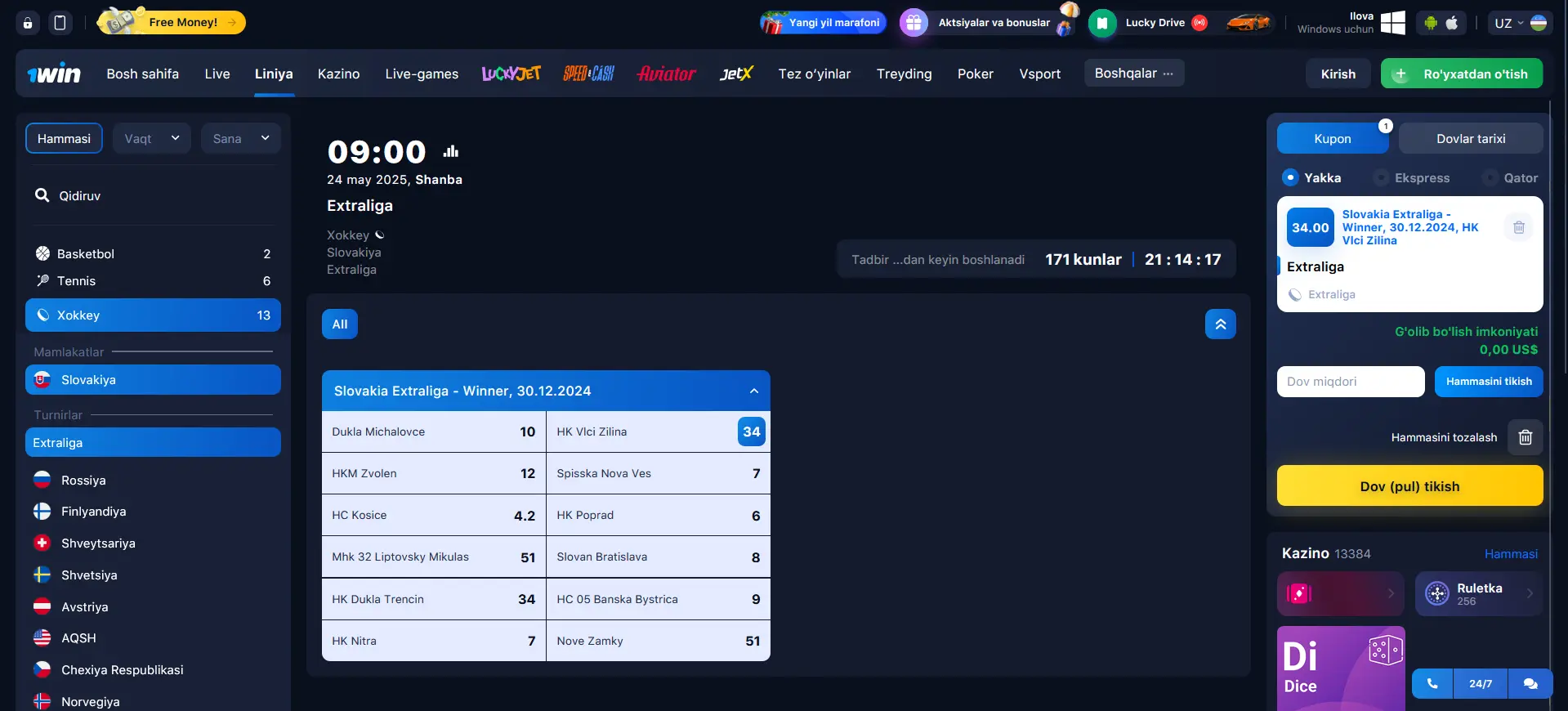Click the Finlyandiya flag icon
Screen dimensions: 1568x711
42,512
